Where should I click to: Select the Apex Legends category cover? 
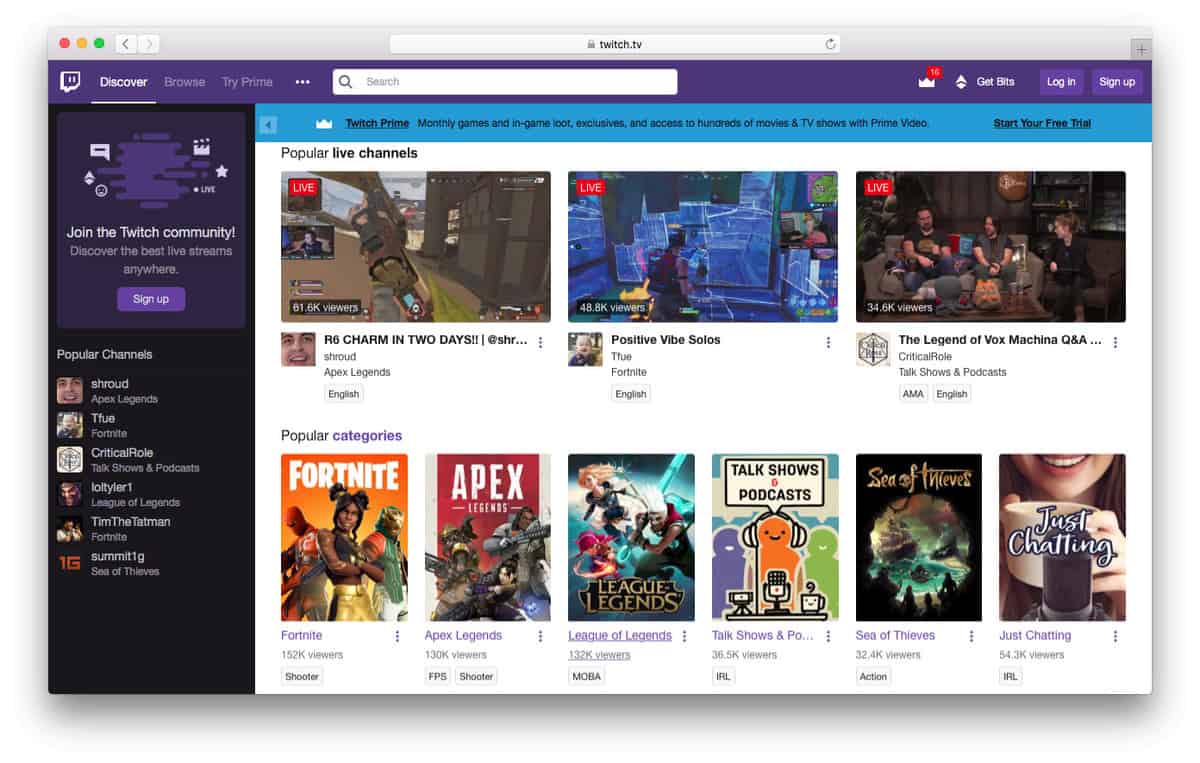[x=488, y=538]
